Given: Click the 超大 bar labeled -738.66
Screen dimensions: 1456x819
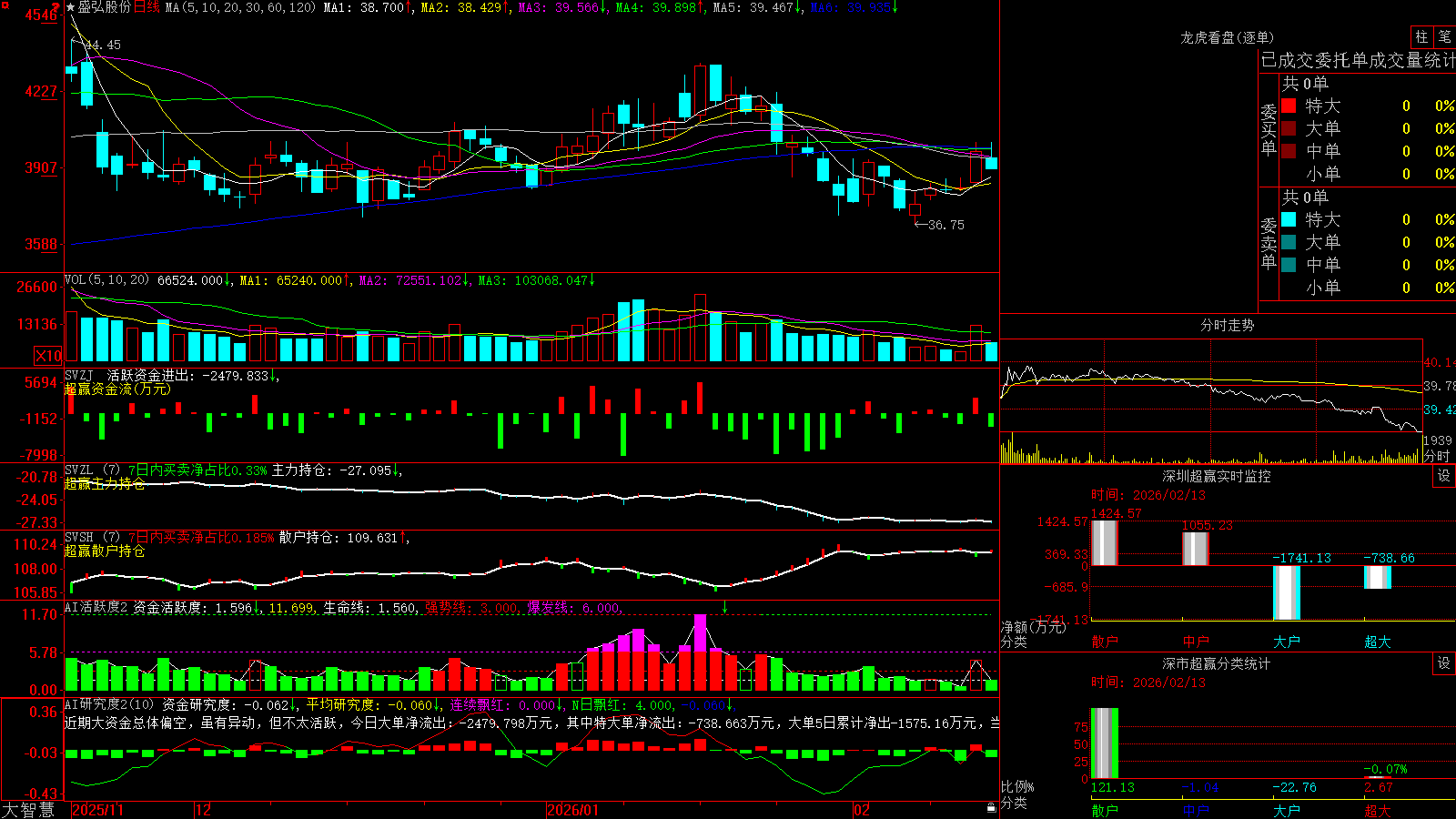Looking at the screenshot, I should click(x=1378, y=577).
